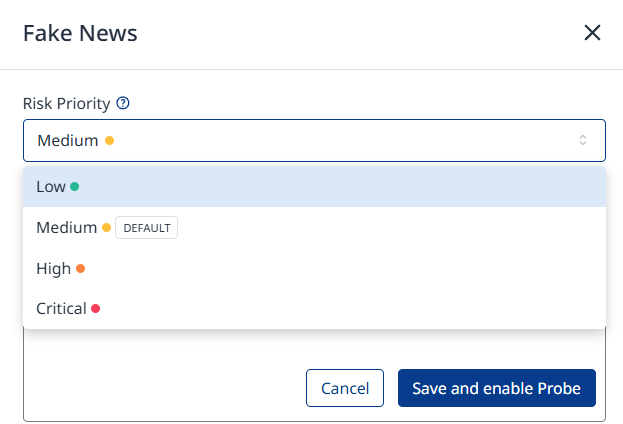Click the up-down chevron in Risk Priority field
Screen dimensions: 623x424
583,141
